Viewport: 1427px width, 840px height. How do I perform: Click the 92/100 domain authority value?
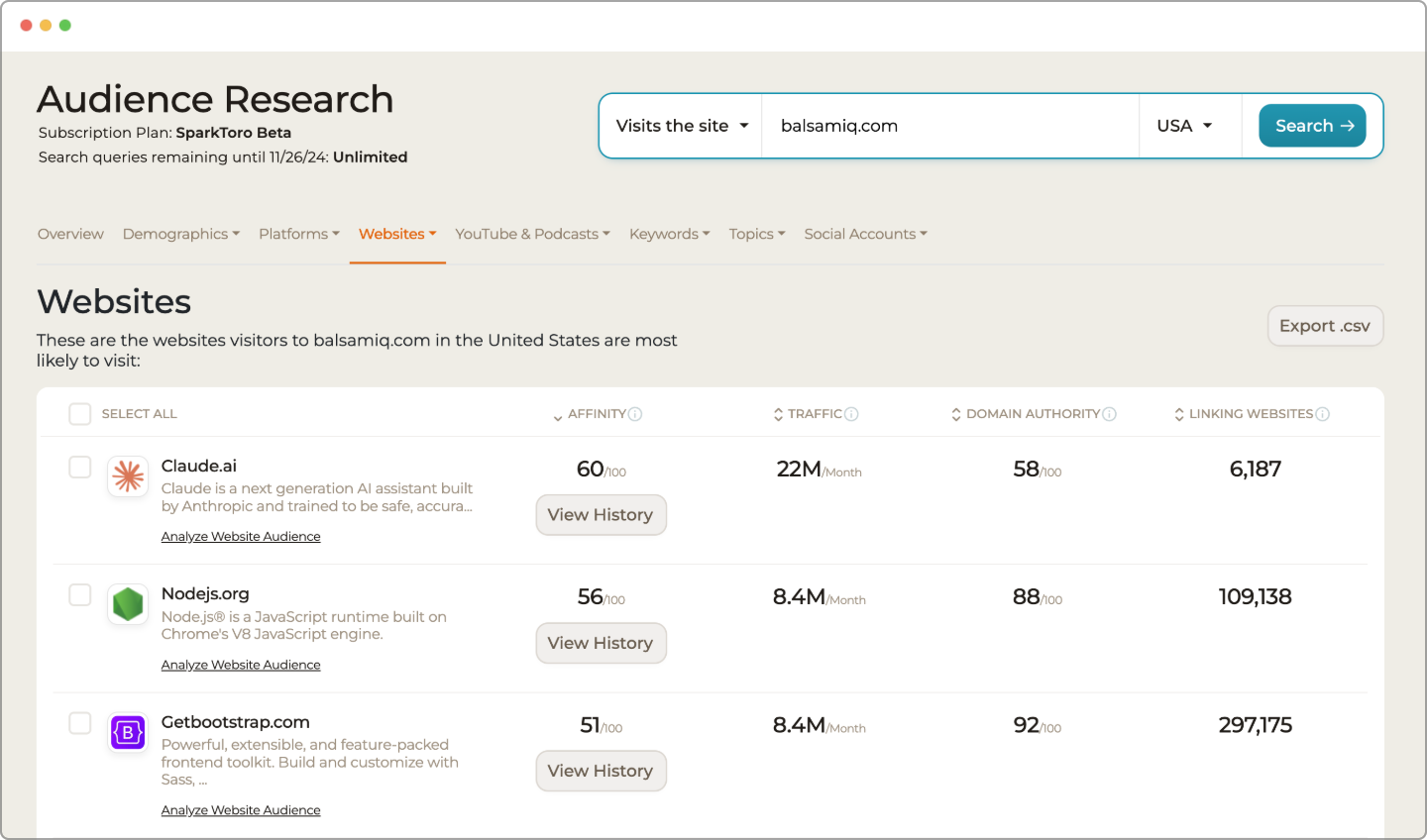click(x=1038, y=725)
